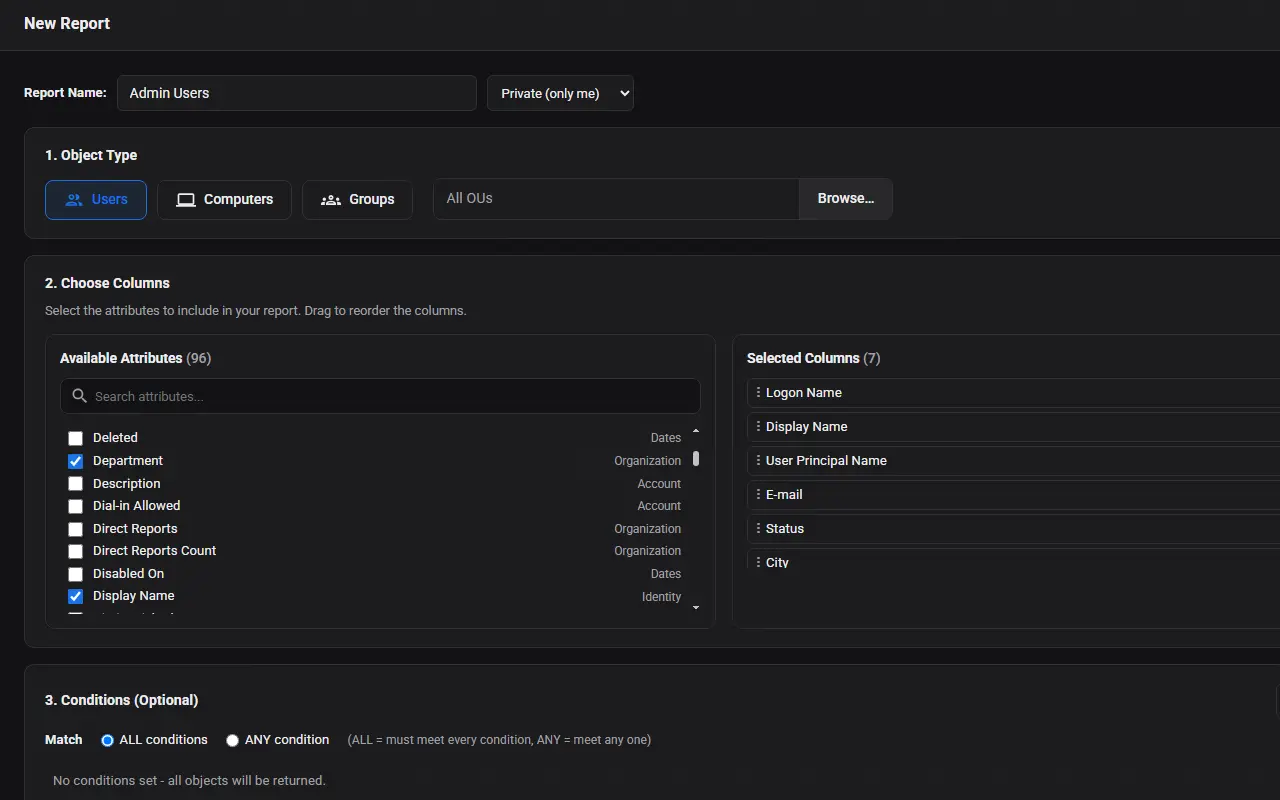Click the '3. Conditions (Optional)' heading

pos(122,700)
